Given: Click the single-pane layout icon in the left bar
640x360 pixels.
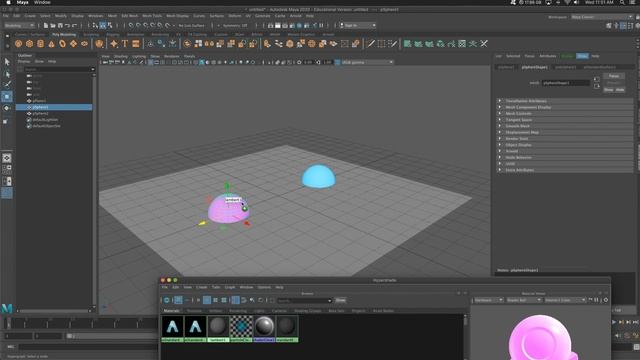Looking at the screenshot, I should 7,158.
